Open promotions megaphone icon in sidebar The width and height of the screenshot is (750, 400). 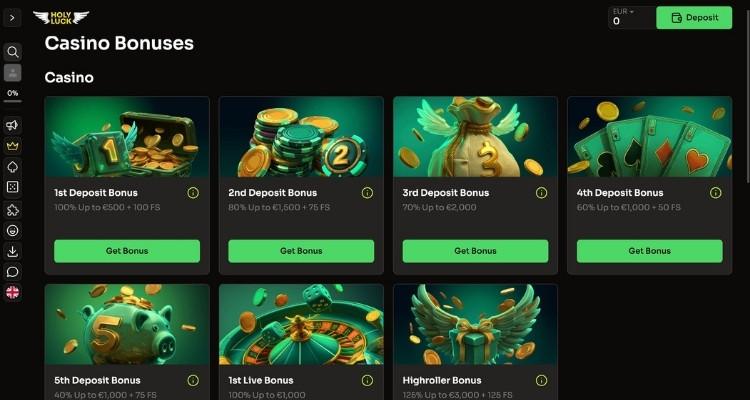[x=12, y=125]
